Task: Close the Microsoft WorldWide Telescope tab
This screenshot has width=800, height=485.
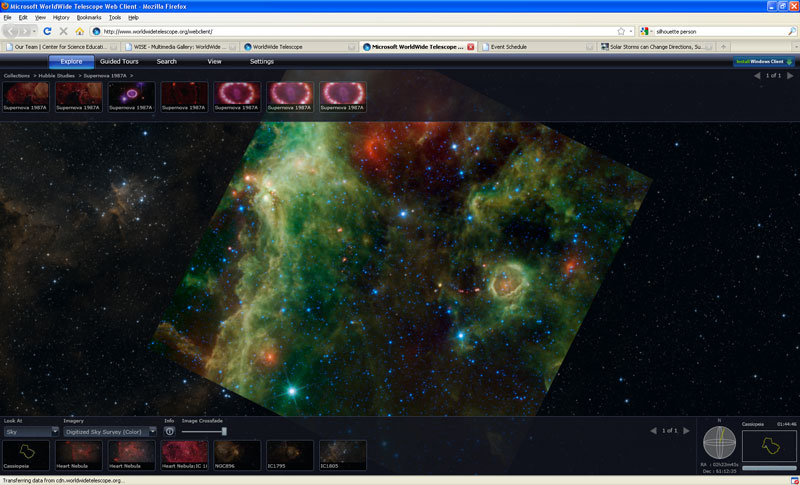Action: (470, 46)
